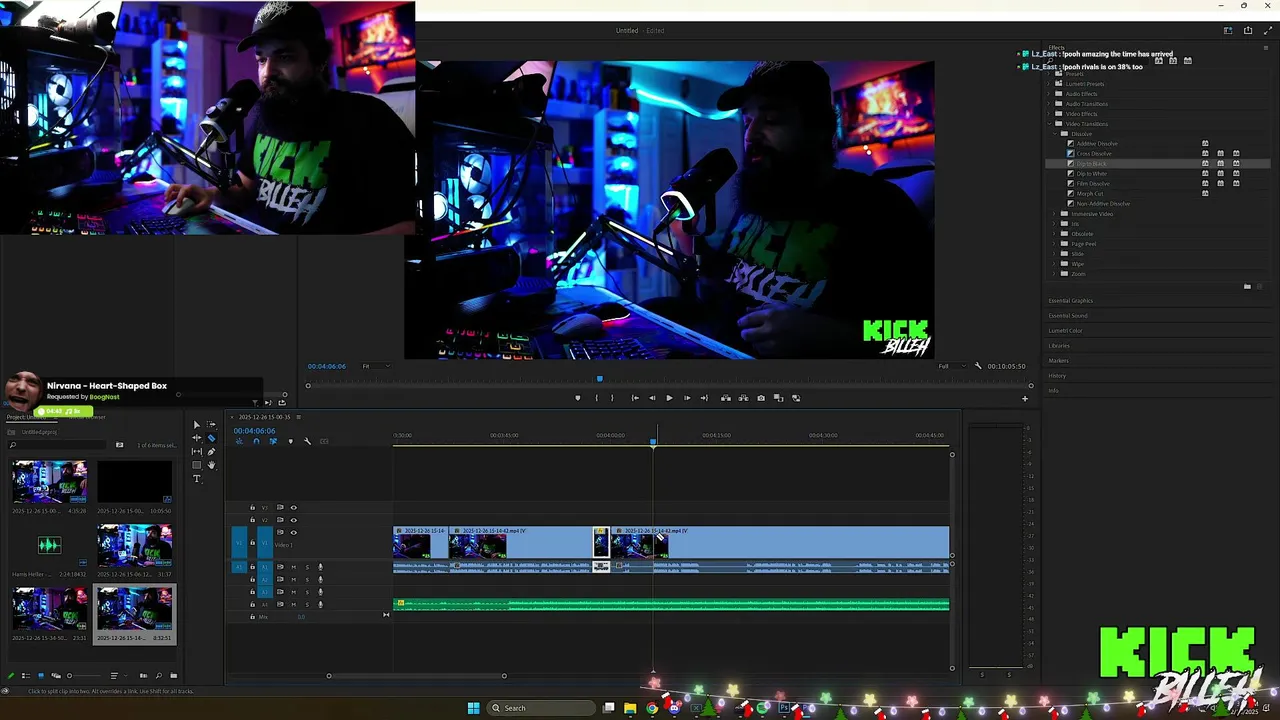1280x720 pixels.
Task: Open the Essential Graphics panel
Action: (x=1070, y=301)
